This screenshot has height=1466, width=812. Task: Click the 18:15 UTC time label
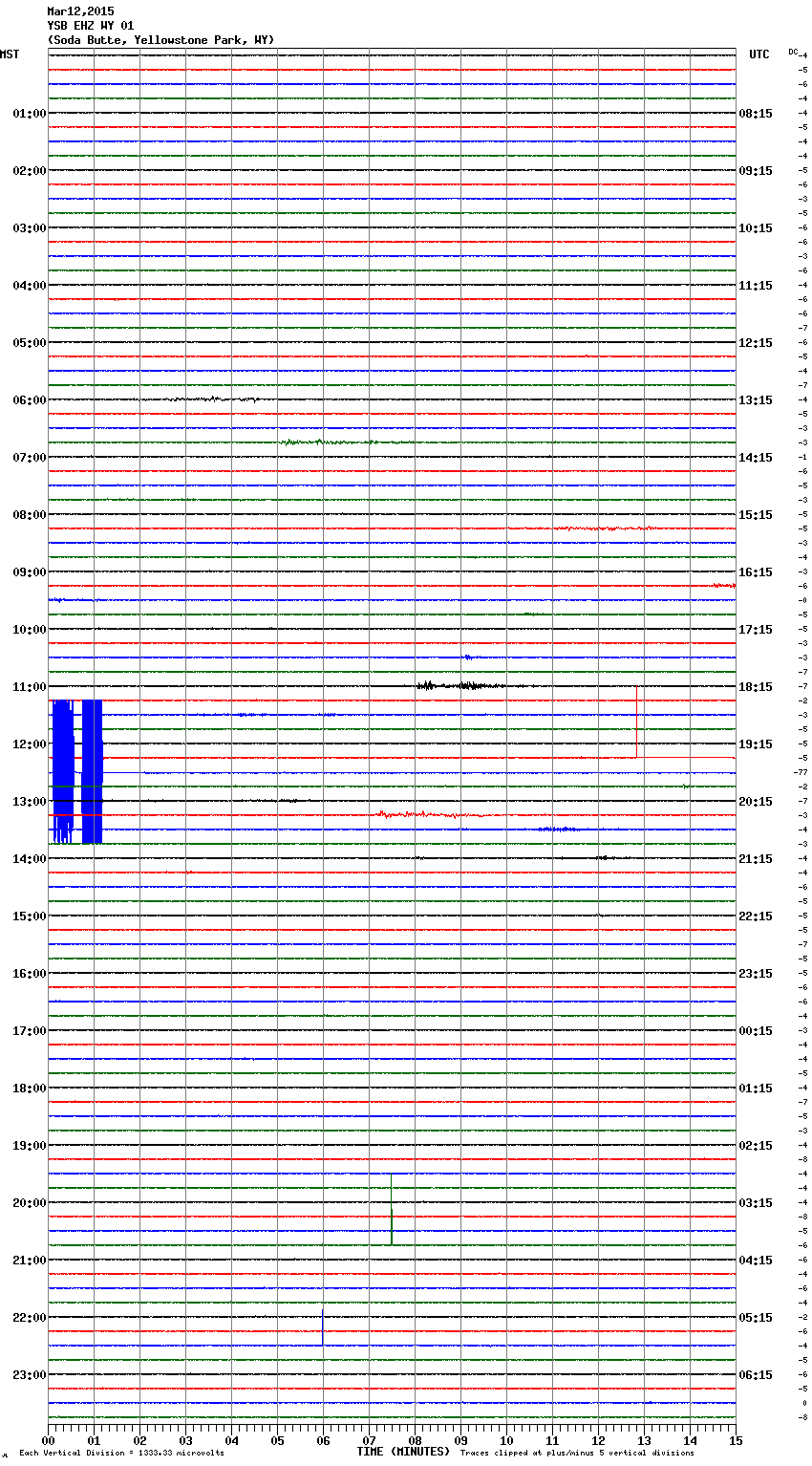pos(756,687)
